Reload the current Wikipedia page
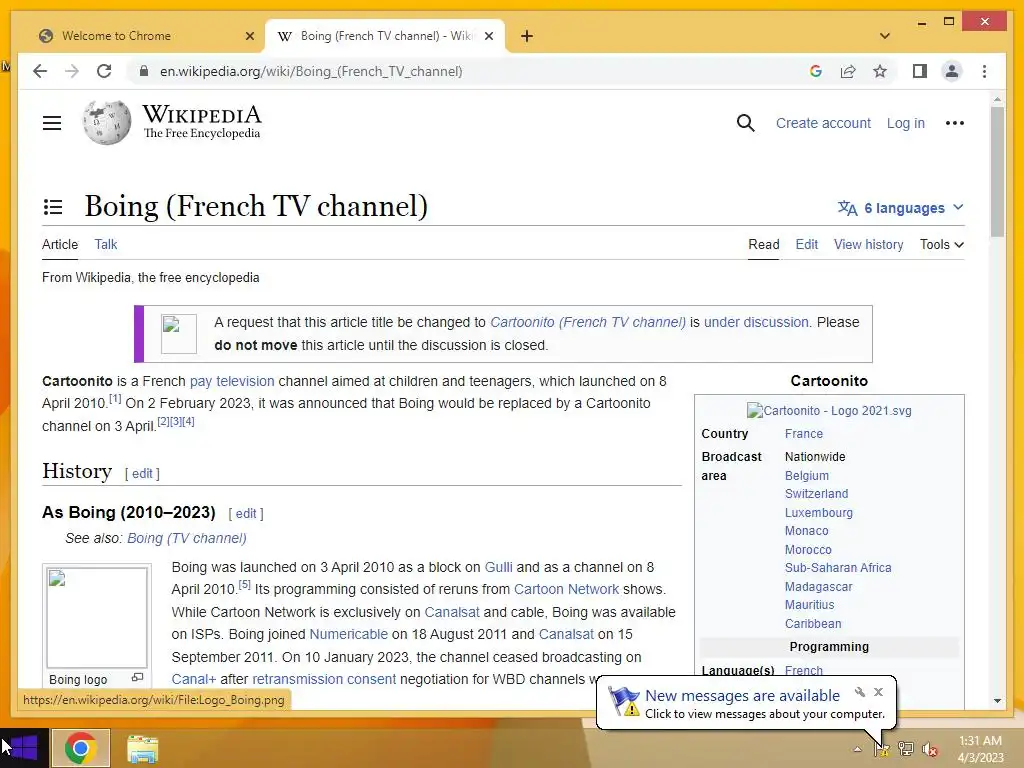 pos(104,71)
